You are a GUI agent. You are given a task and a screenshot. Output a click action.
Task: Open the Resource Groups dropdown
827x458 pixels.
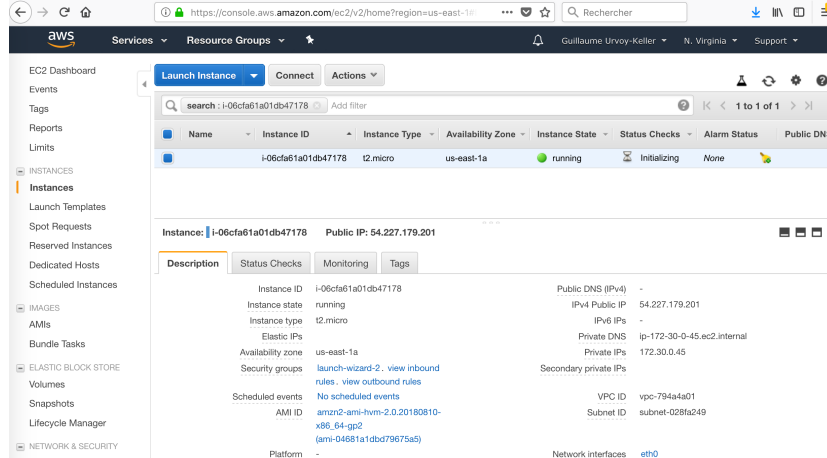(x=235, y=40)
